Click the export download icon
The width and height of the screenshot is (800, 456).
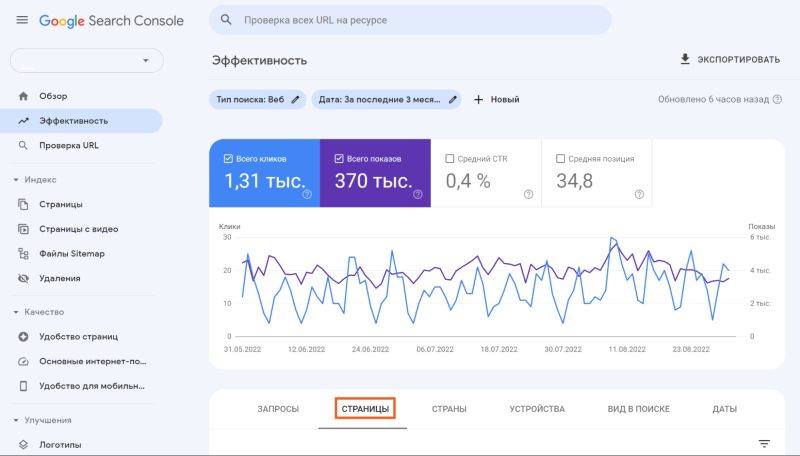click(685, 59)
